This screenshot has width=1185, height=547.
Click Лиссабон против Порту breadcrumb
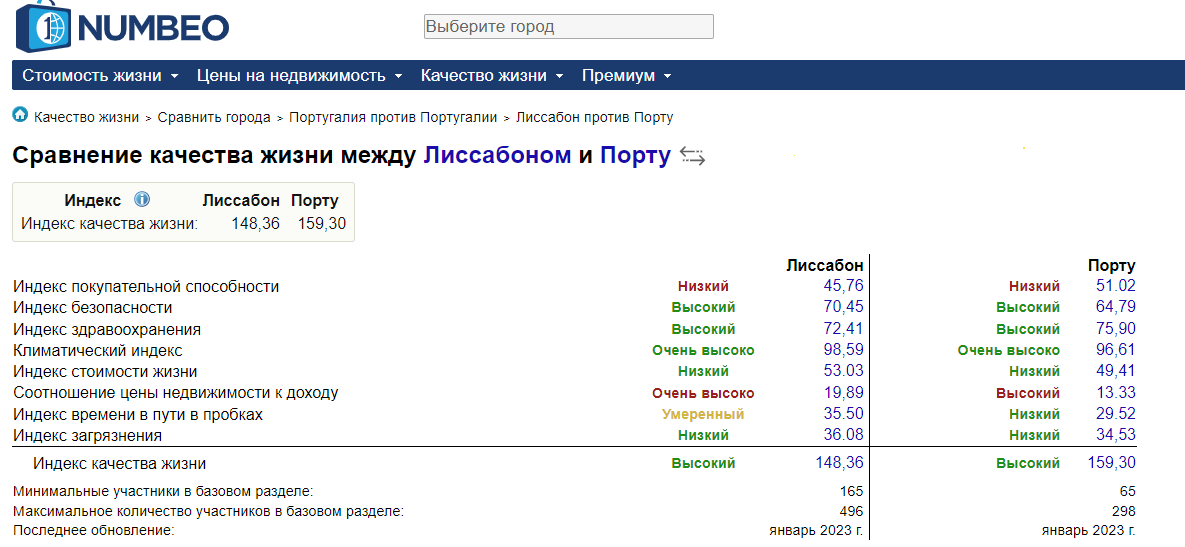pyautogui.click(x=594, y=117)
